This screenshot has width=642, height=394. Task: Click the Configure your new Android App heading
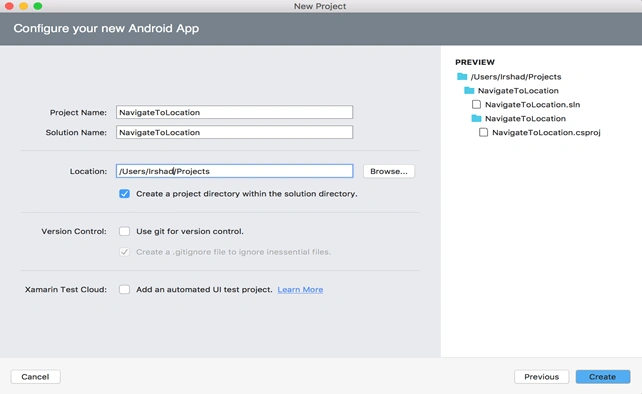click(x=106, y=28)
